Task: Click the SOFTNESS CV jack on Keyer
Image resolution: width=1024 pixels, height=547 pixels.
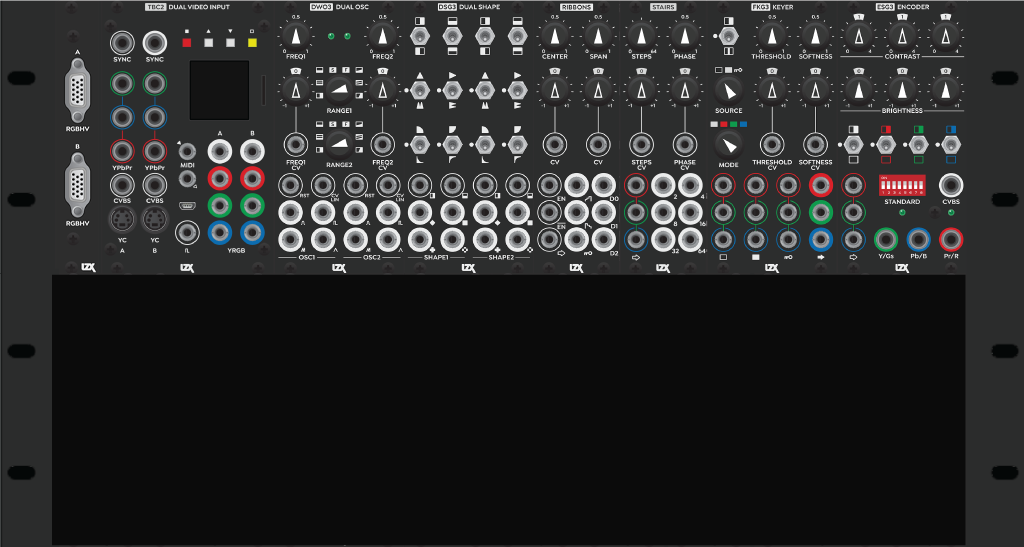Action: (816, 143)
